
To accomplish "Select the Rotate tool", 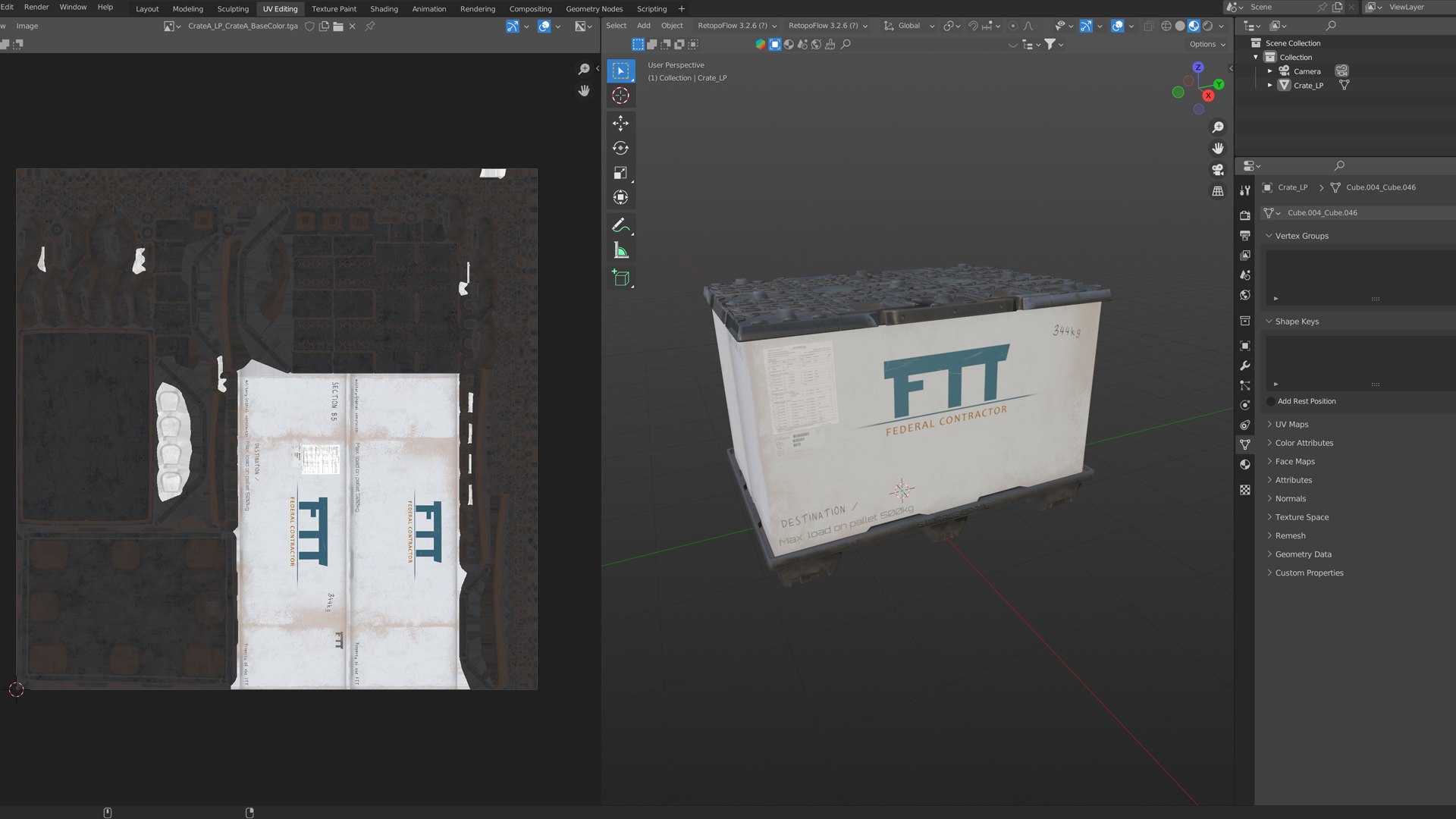I will [620, 148].
